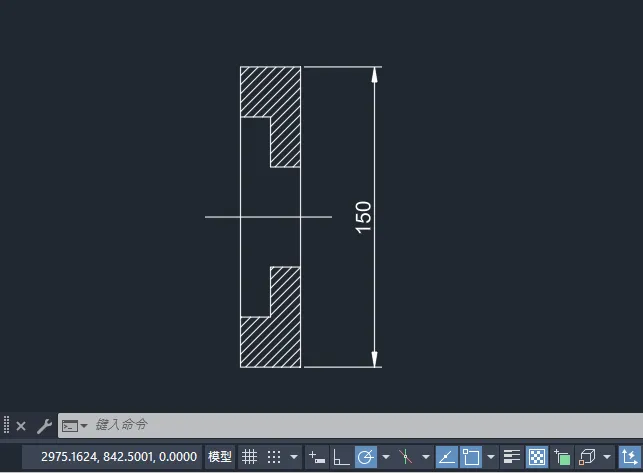Toggle ortho mode icon
The height and width of the screenshot is (473, 643).
click(341, 457)
